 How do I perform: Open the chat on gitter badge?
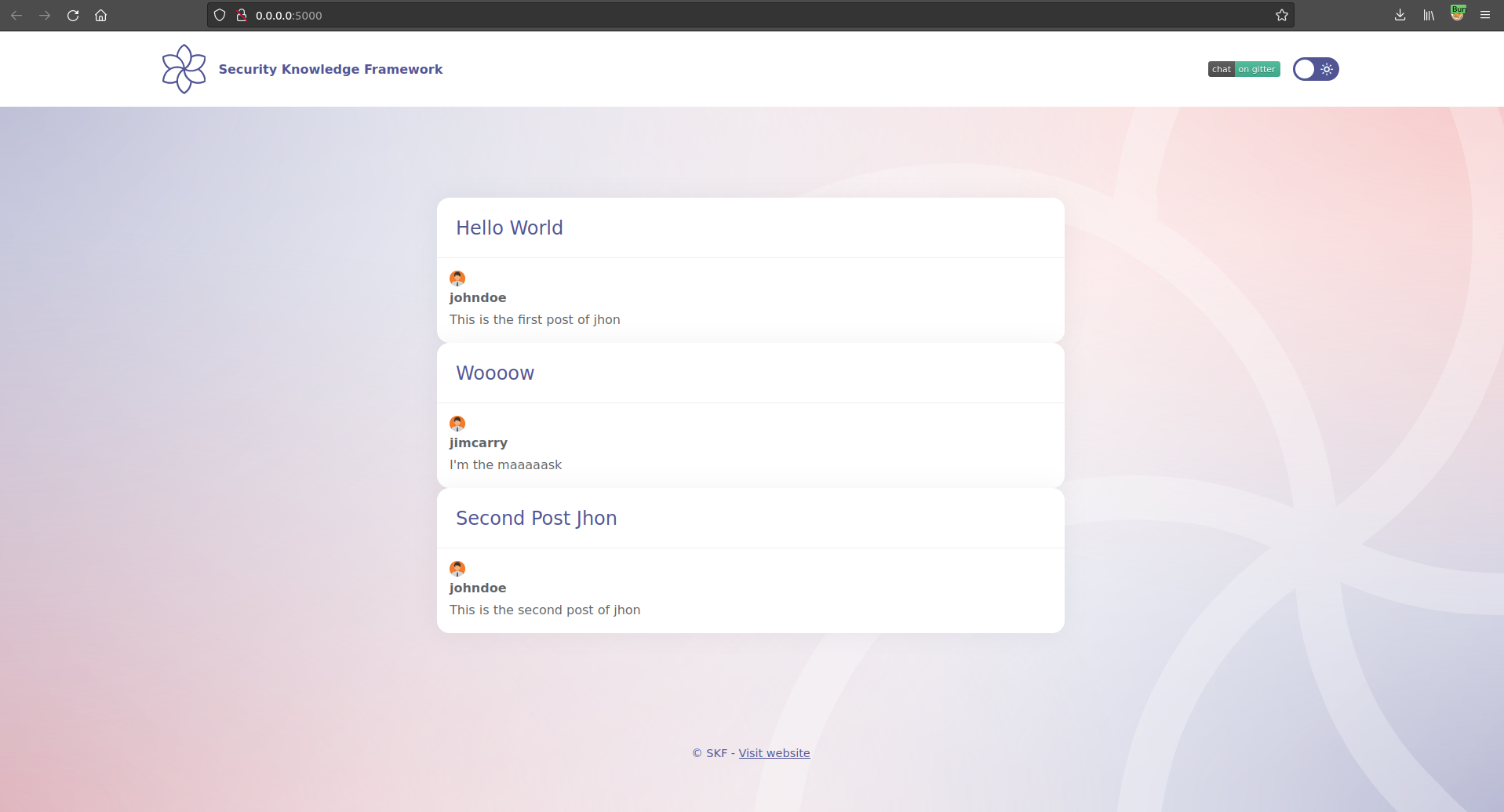(1244, 69)
